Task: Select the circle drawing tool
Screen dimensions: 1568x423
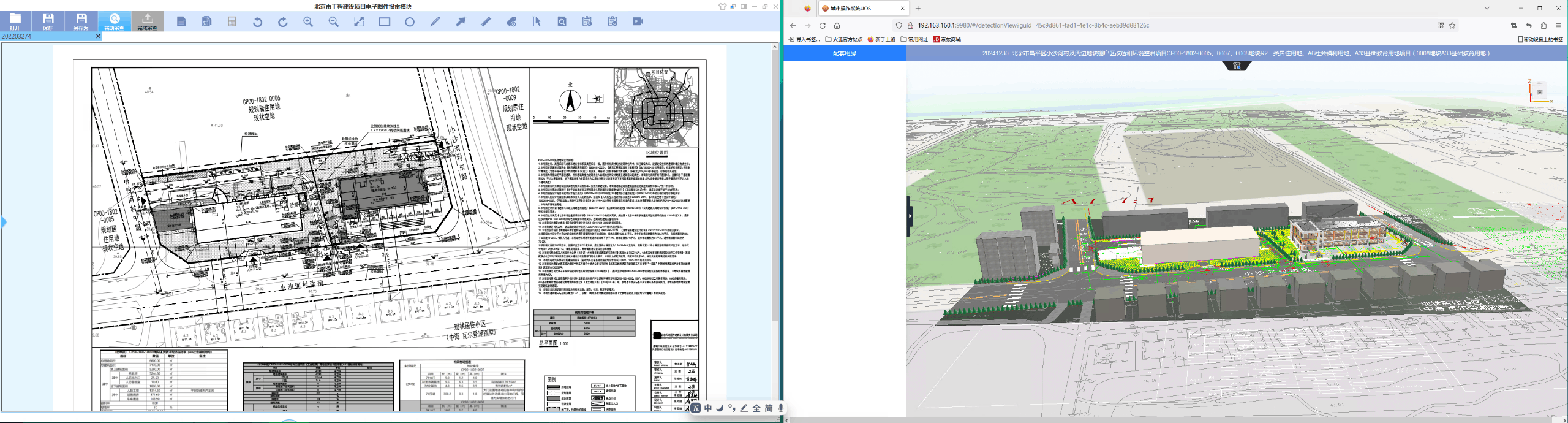Action: 410,21
